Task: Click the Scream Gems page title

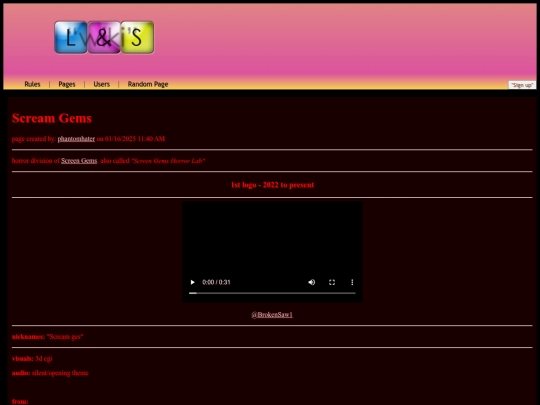Action: tap(52, 118)
